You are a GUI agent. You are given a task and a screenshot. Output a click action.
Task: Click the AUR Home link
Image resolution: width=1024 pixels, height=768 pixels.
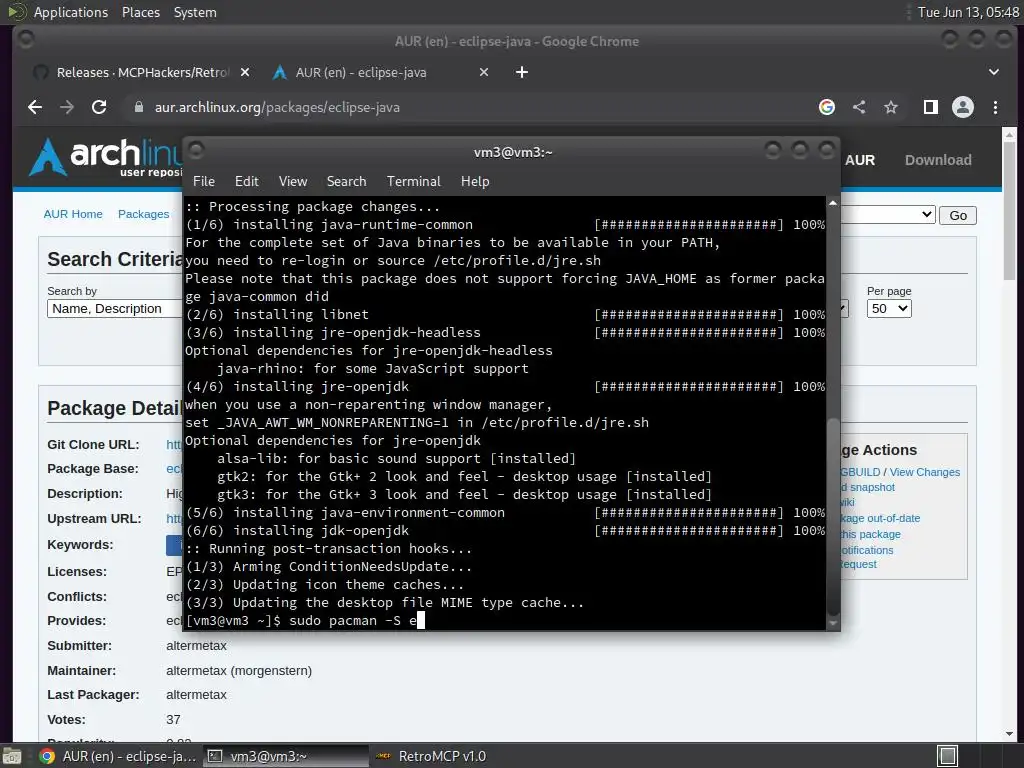[x=72, y=214]
